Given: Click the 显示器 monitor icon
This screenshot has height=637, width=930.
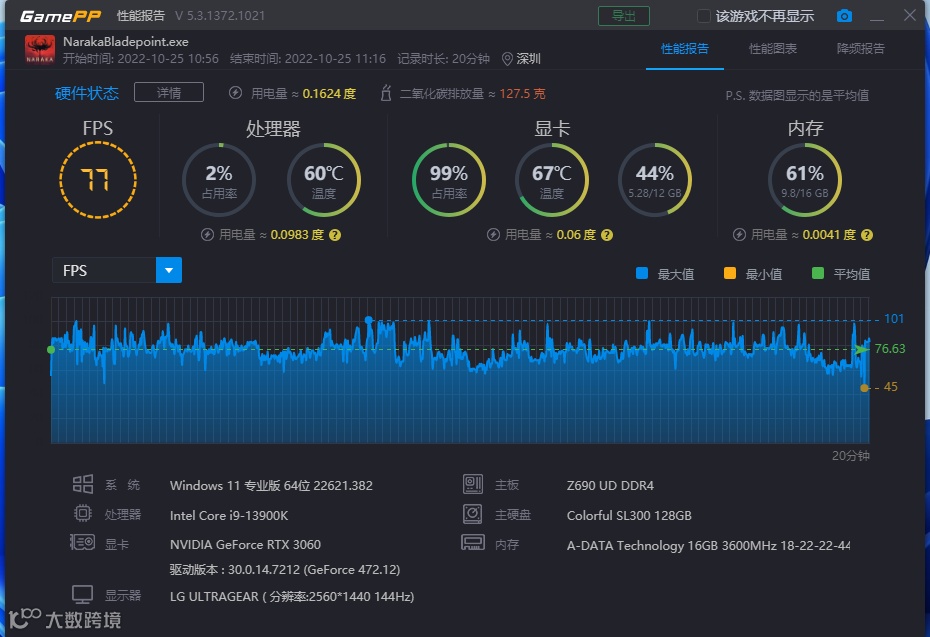Looking at the screenshot, I should click(82, 594).
